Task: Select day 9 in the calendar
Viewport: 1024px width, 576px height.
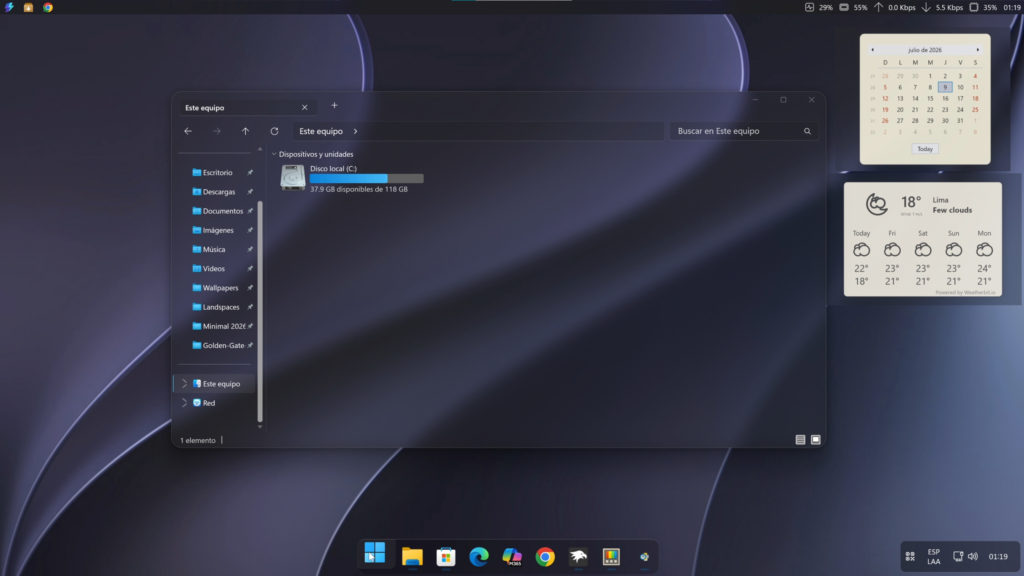Action: 945,87
